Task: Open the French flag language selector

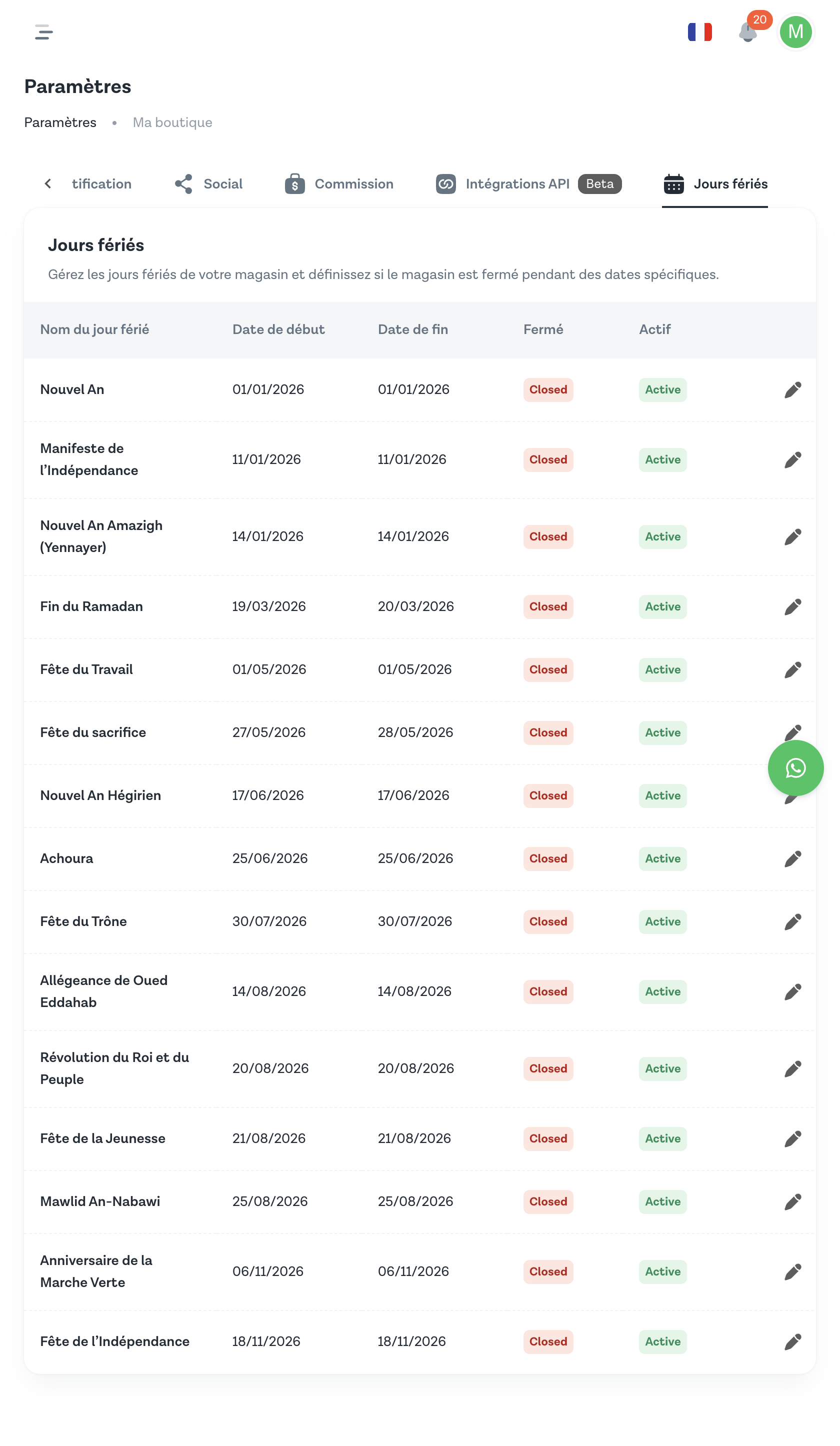Action: tap(699, 32)
